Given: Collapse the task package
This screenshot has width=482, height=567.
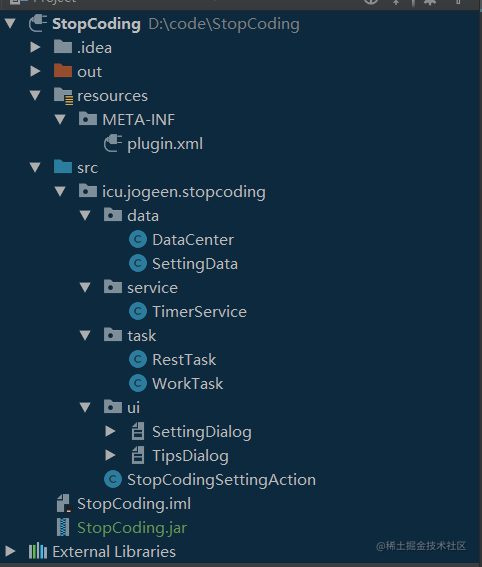Looking at the screenshot, I should [x=85, y=335].
